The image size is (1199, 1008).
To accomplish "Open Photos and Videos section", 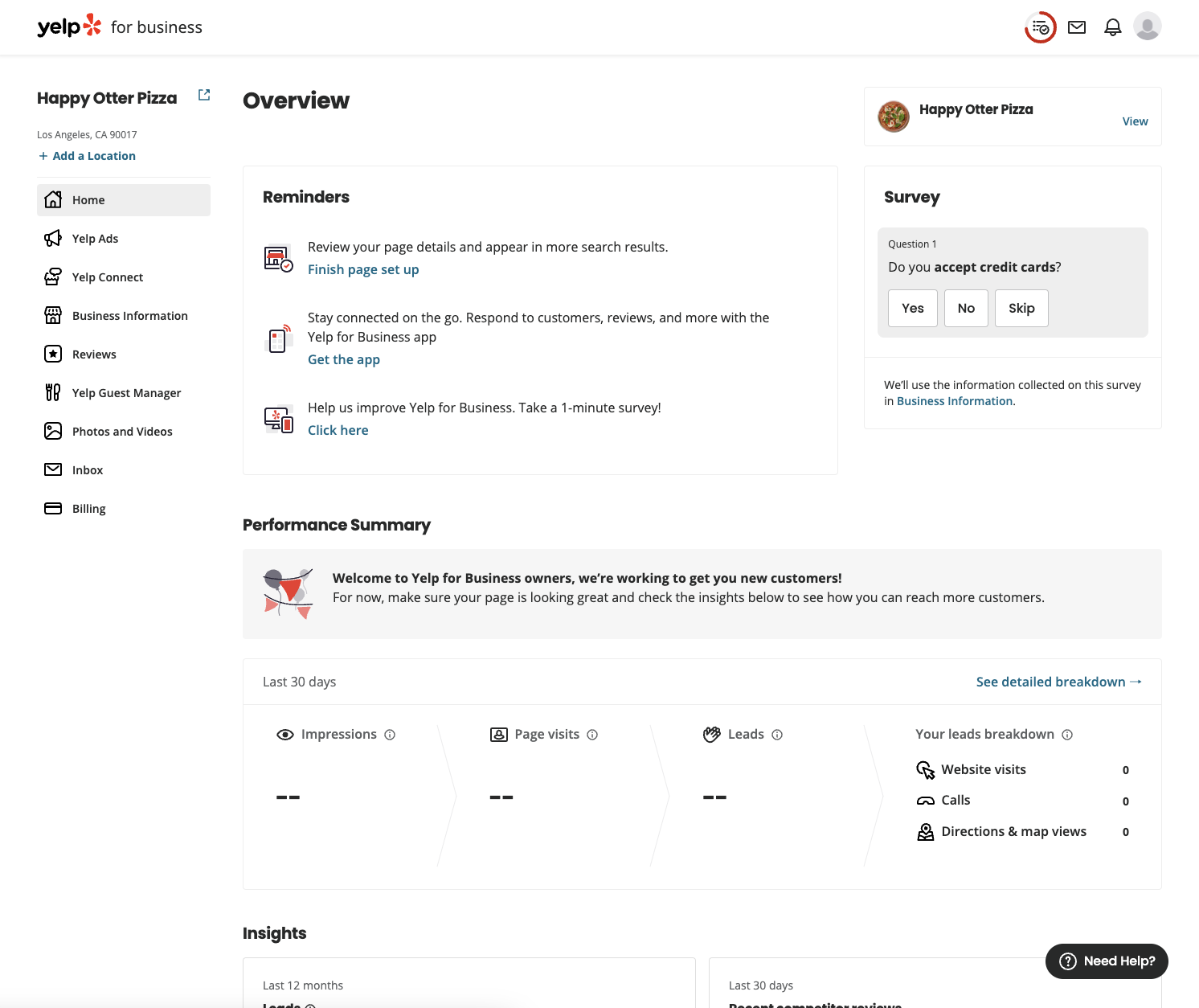I will [124, 432].
